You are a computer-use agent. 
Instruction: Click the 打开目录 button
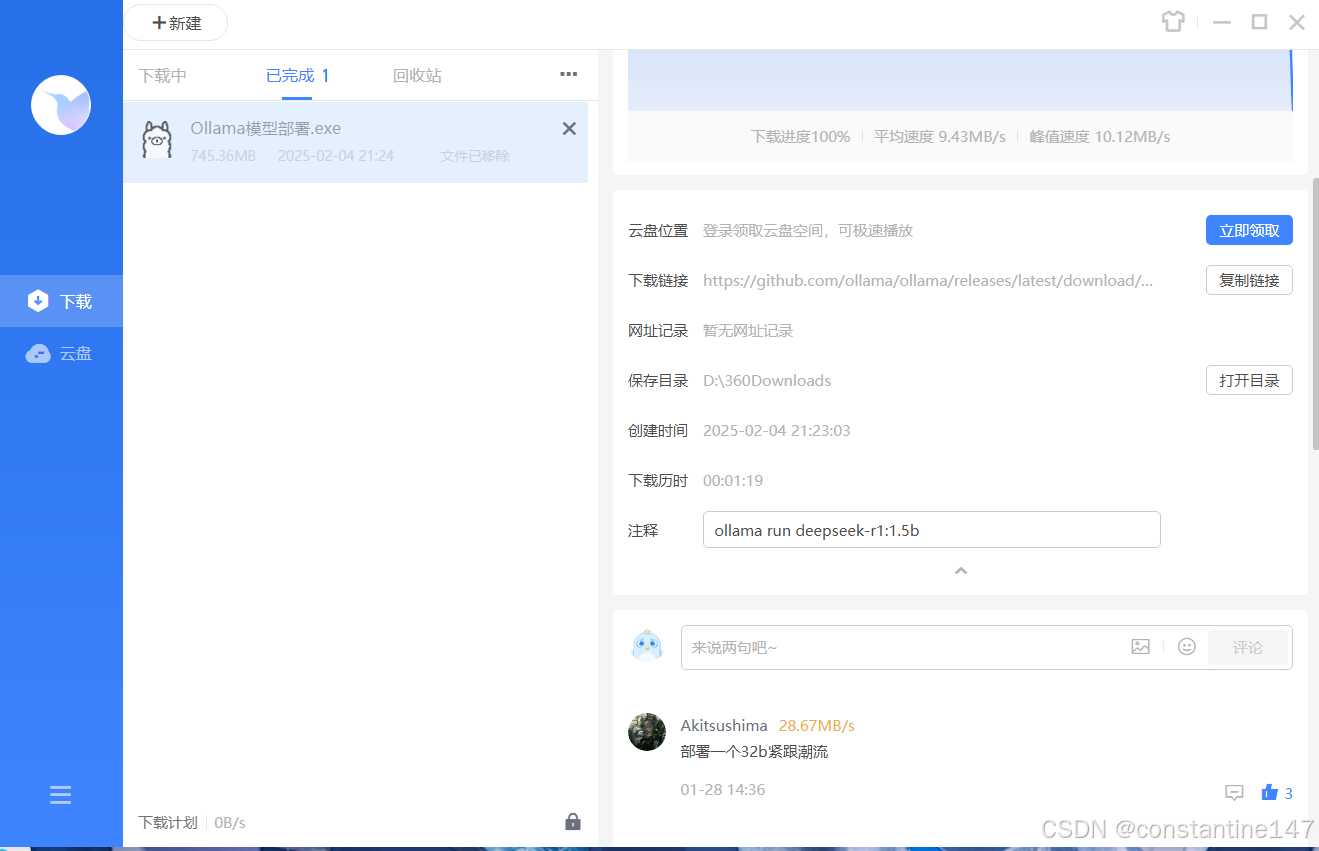(x=1249, y=380)
